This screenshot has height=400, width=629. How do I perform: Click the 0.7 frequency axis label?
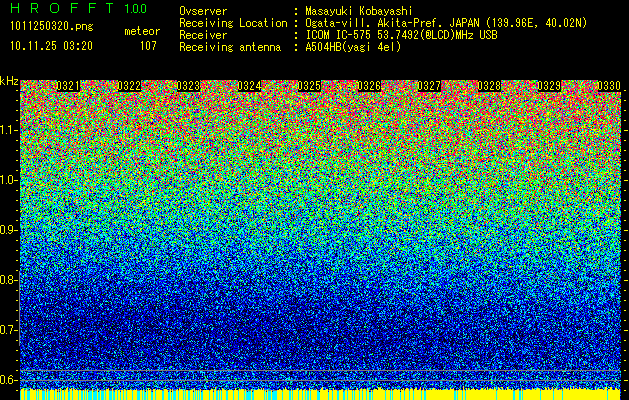[x=9, y=330]
